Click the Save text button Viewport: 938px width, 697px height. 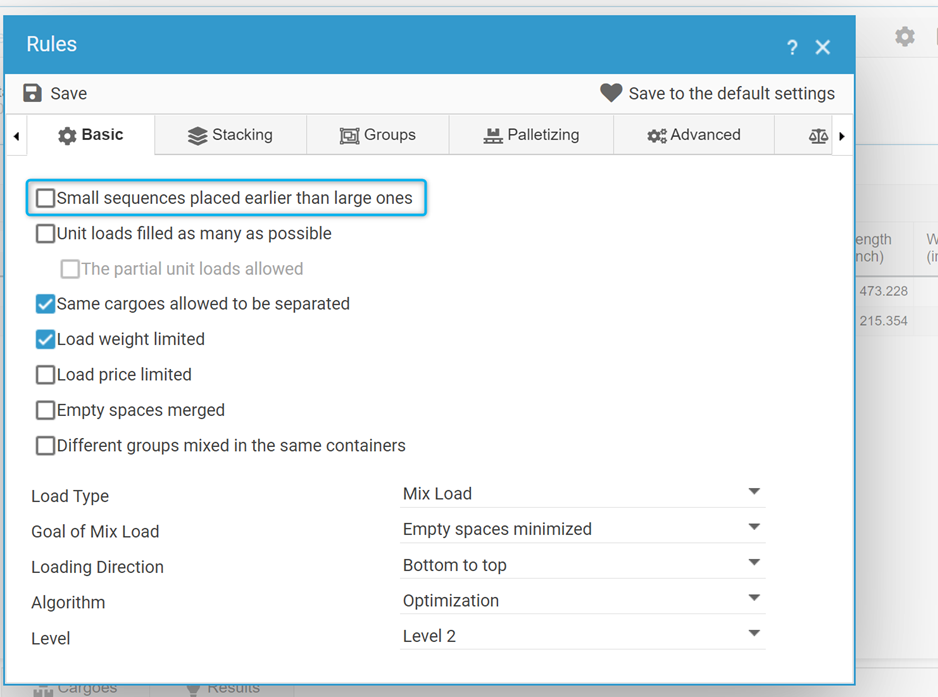click(x=69, y=93)
